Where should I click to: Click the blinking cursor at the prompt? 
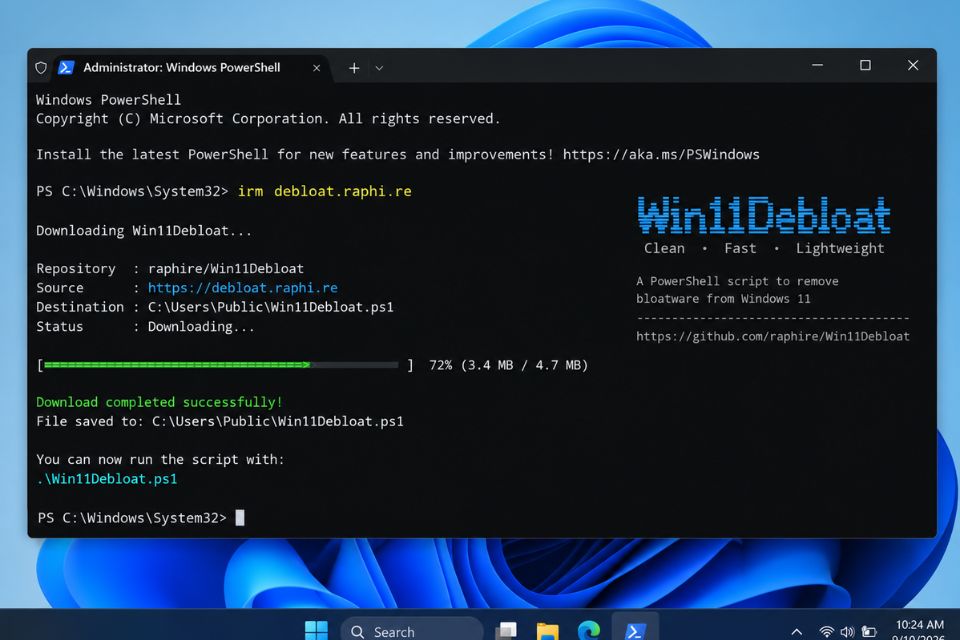click(x=240, y=518)
